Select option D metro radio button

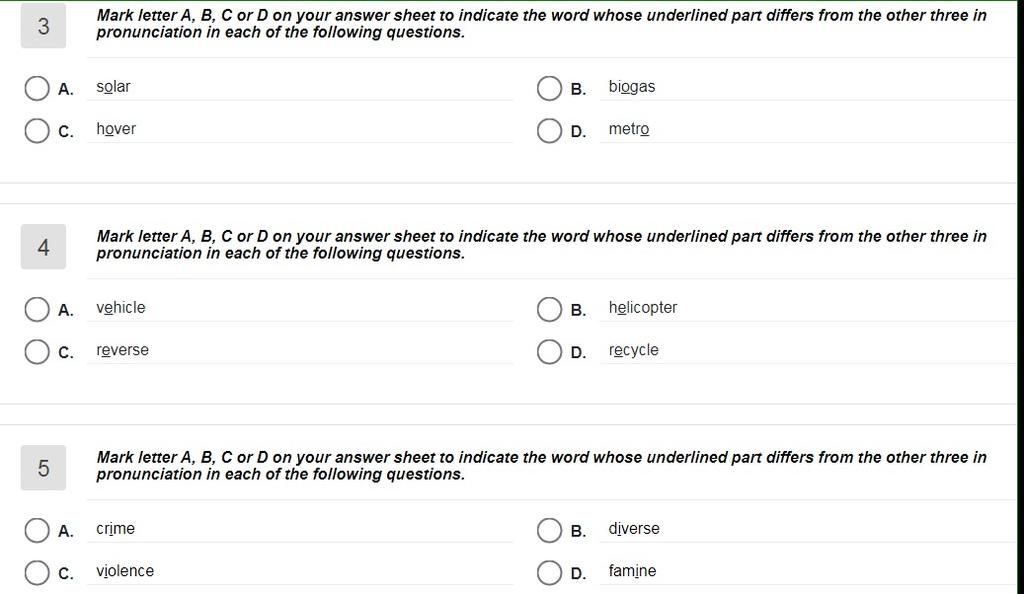click(x=549, y=131)
